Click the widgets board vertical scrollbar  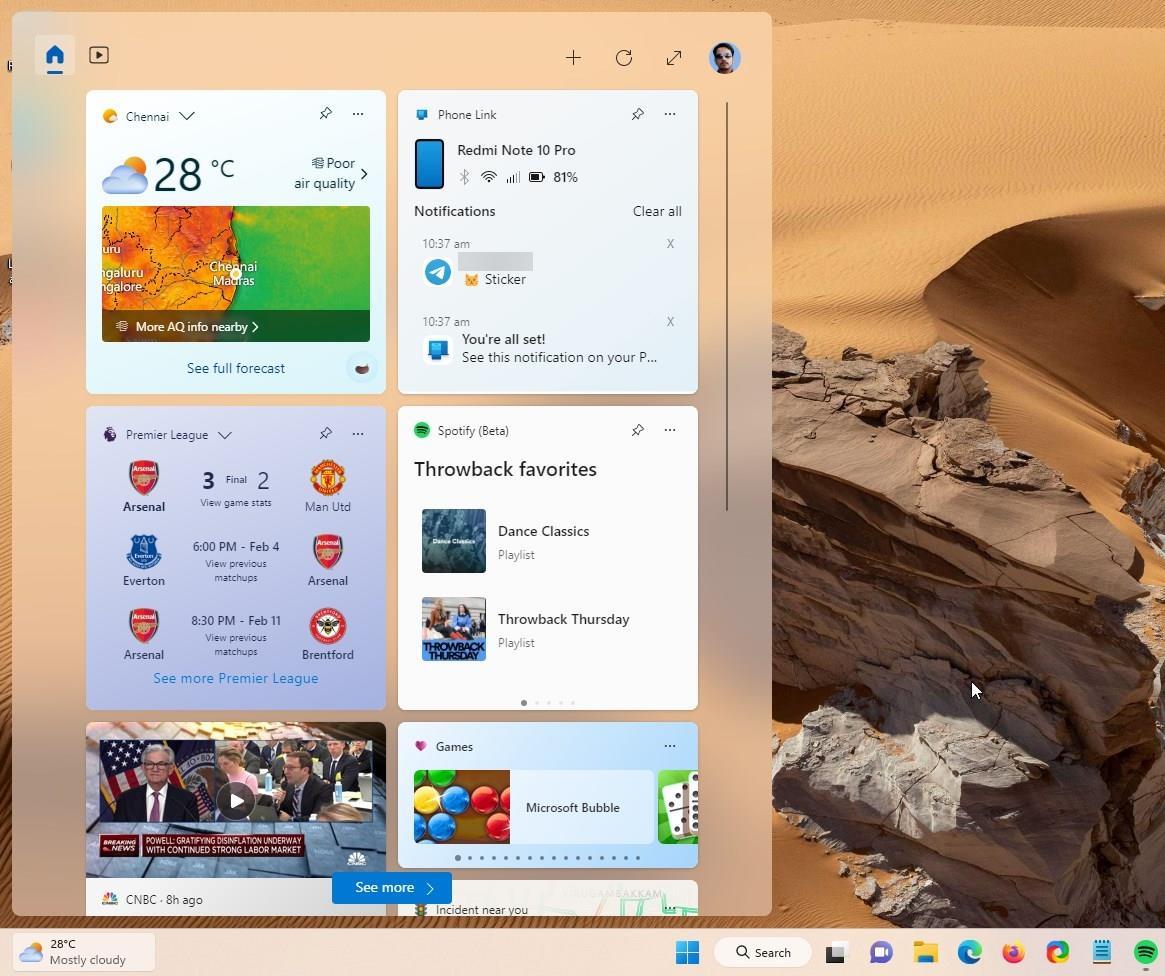pos(727,306)
